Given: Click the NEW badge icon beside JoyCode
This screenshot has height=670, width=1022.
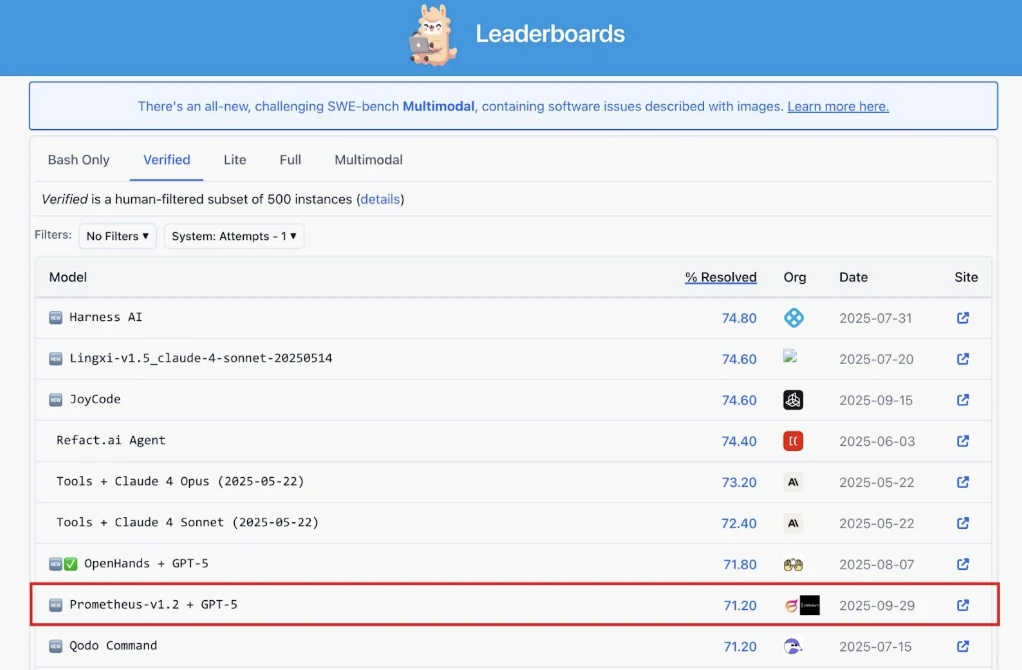Looking at the screenshot, I should [55, 399].
